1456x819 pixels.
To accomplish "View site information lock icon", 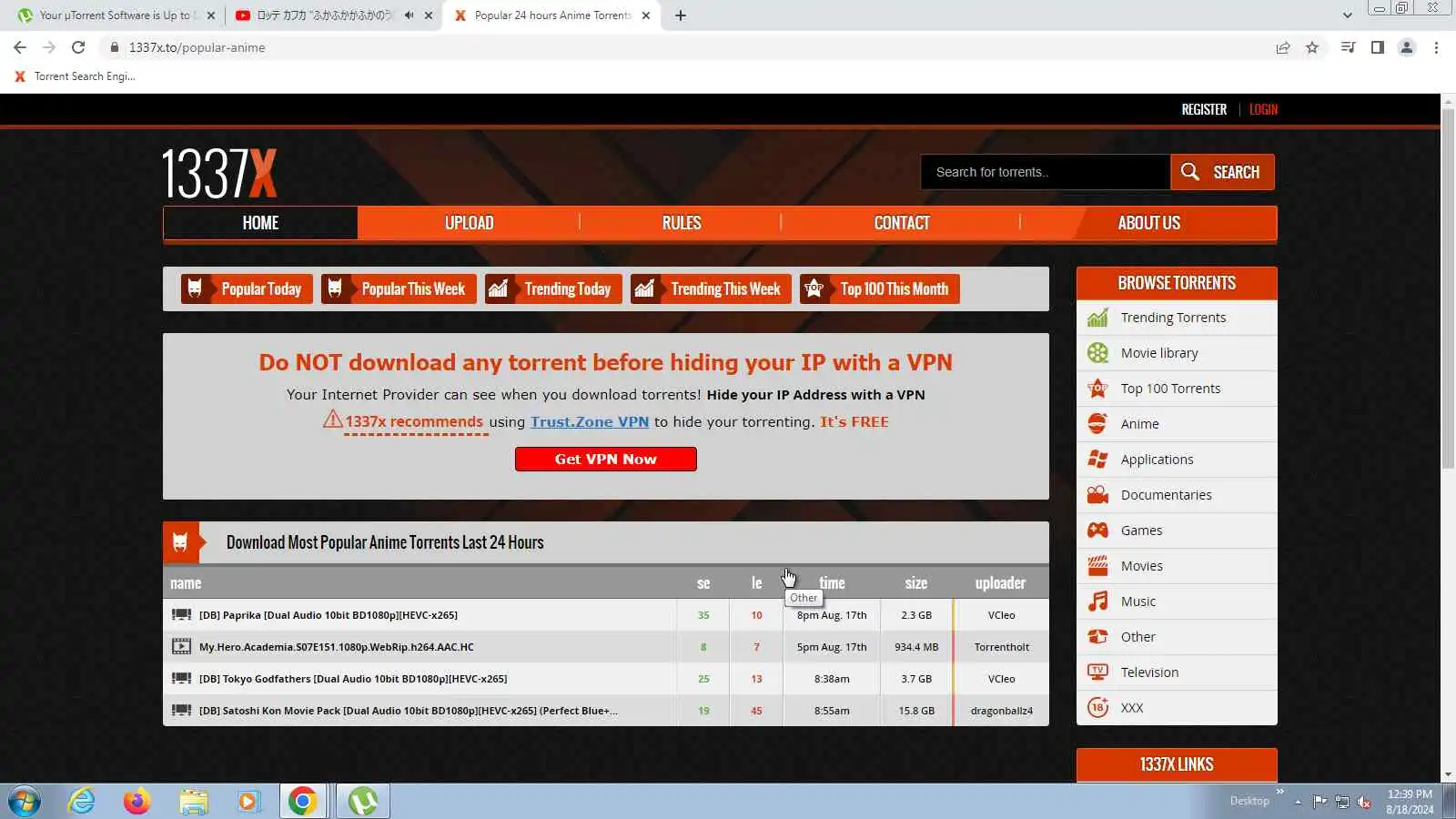I will [x=114, y=47].
